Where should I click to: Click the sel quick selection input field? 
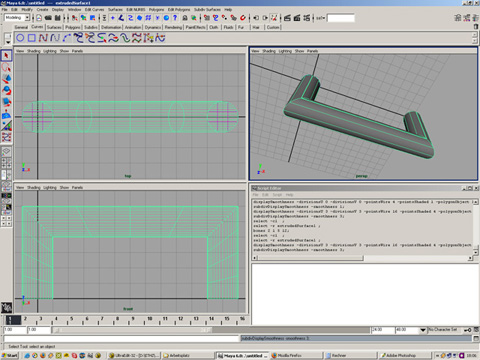tap(341, 18)
